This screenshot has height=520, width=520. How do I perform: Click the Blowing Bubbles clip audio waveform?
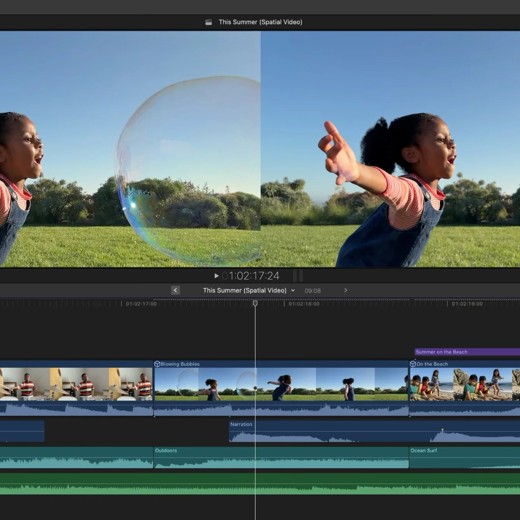(281, 409)
